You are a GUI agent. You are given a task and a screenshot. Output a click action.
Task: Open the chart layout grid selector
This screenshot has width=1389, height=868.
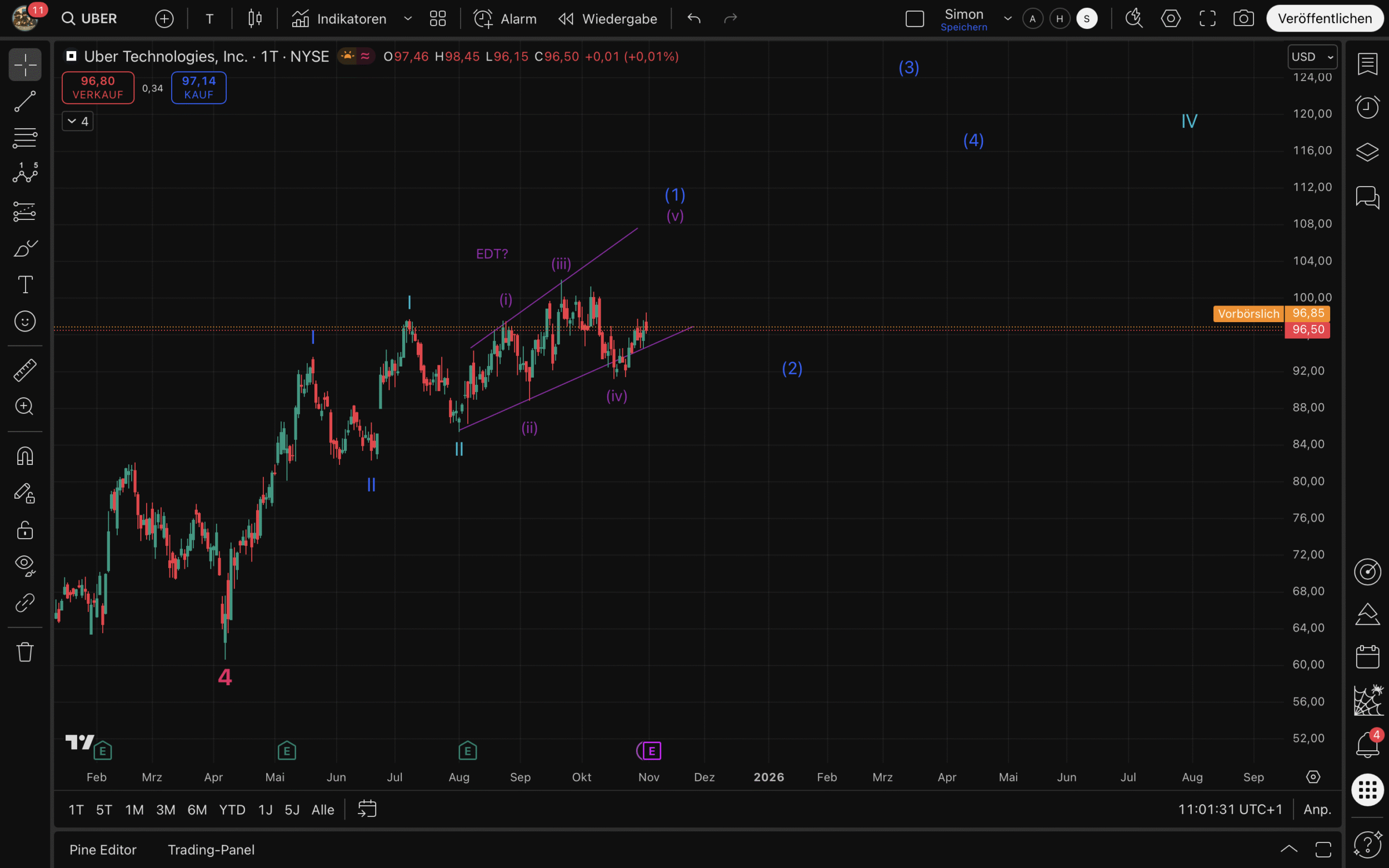438,18
